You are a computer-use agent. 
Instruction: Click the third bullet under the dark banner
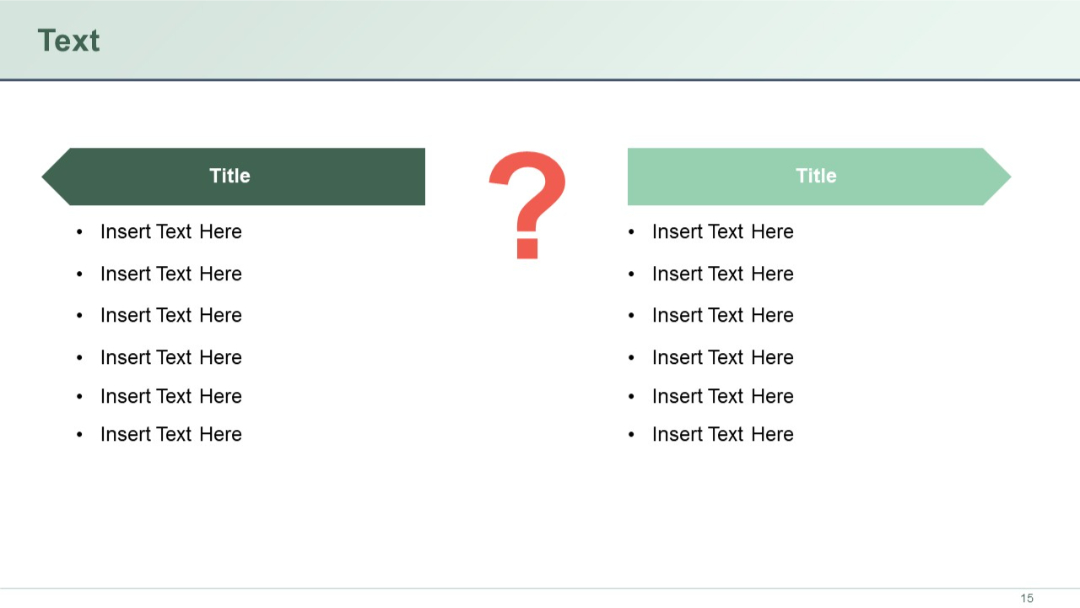(x=170, y=315)
